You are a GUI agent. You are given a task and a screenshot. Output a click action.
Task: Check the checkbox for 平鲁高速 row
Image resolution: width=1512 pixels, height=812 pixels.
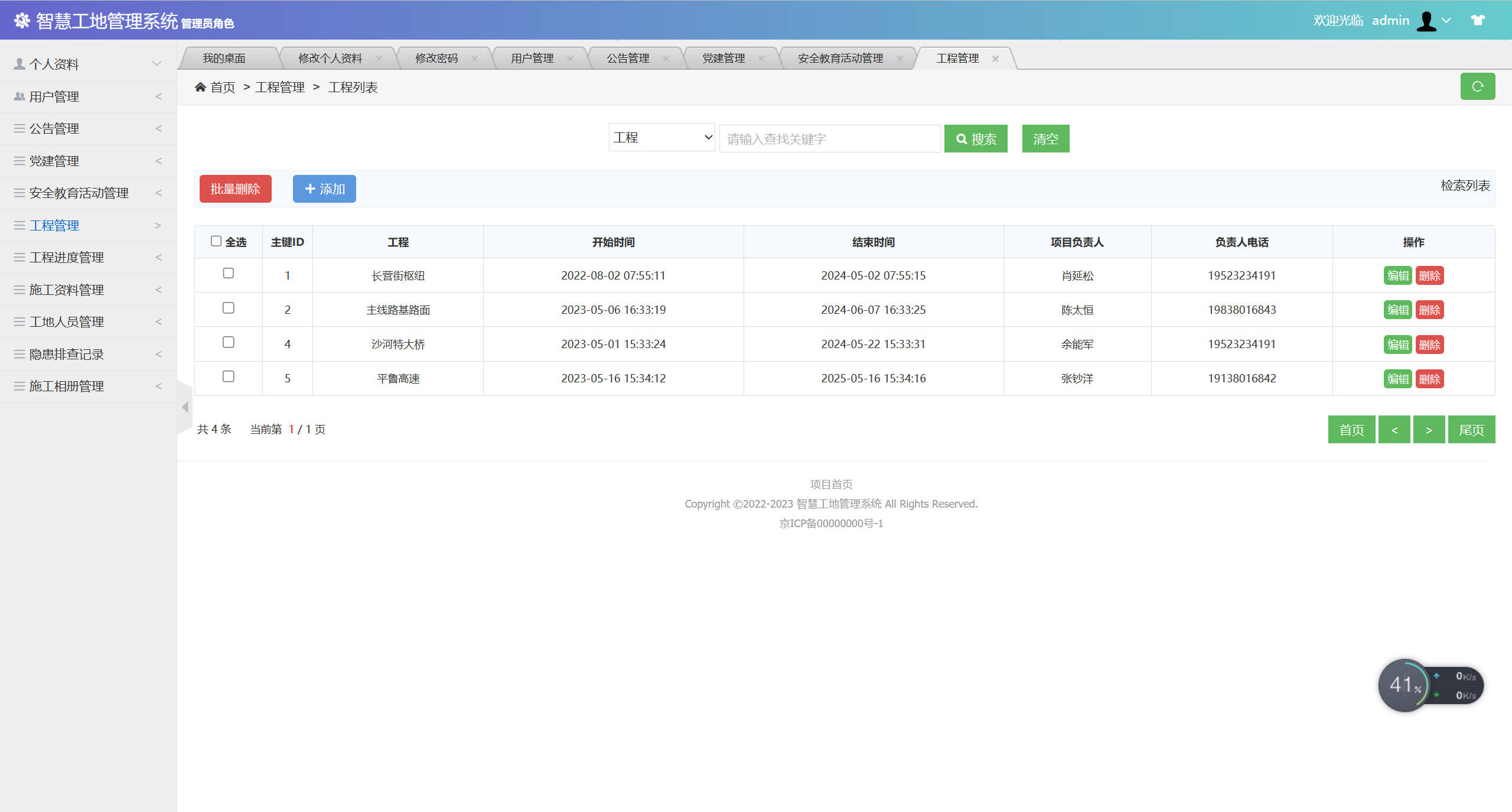tap(229, 376)
